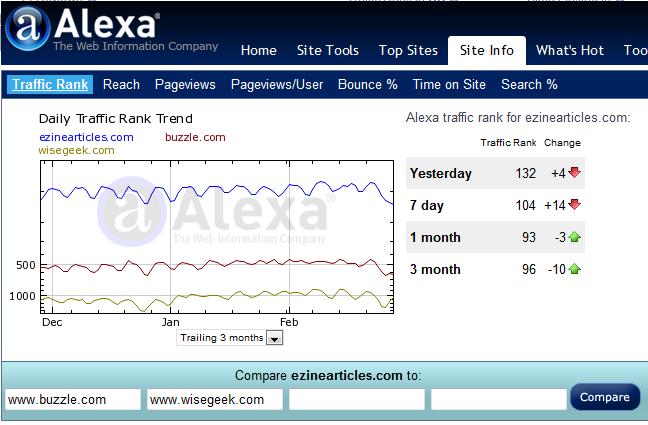This screenshot has height=425, width=648.
Task: Click the green up arrow beside -10
Action: (574, 269)
